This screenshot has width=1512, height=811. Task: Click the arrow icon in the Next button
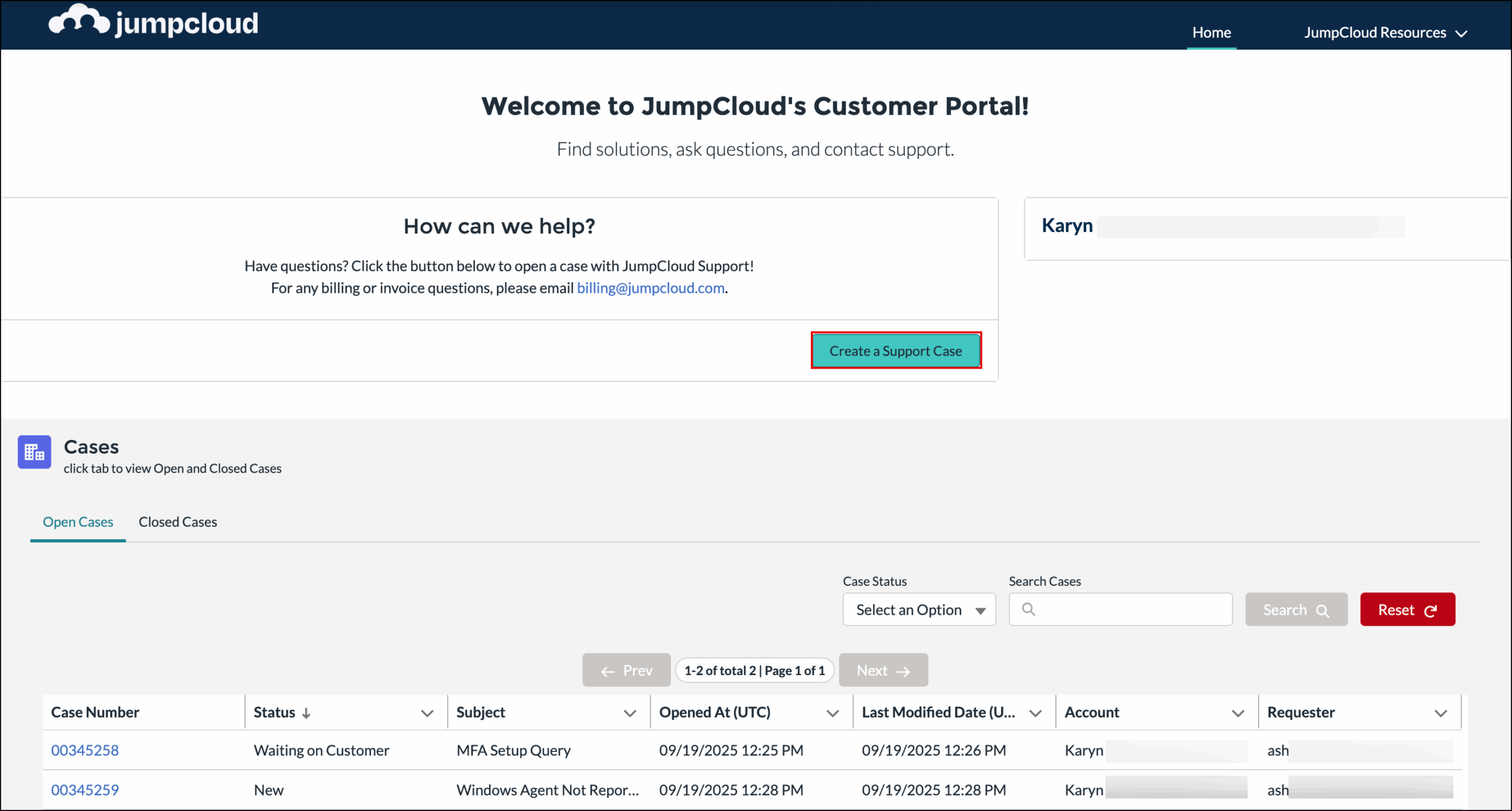tap(904, 670)
